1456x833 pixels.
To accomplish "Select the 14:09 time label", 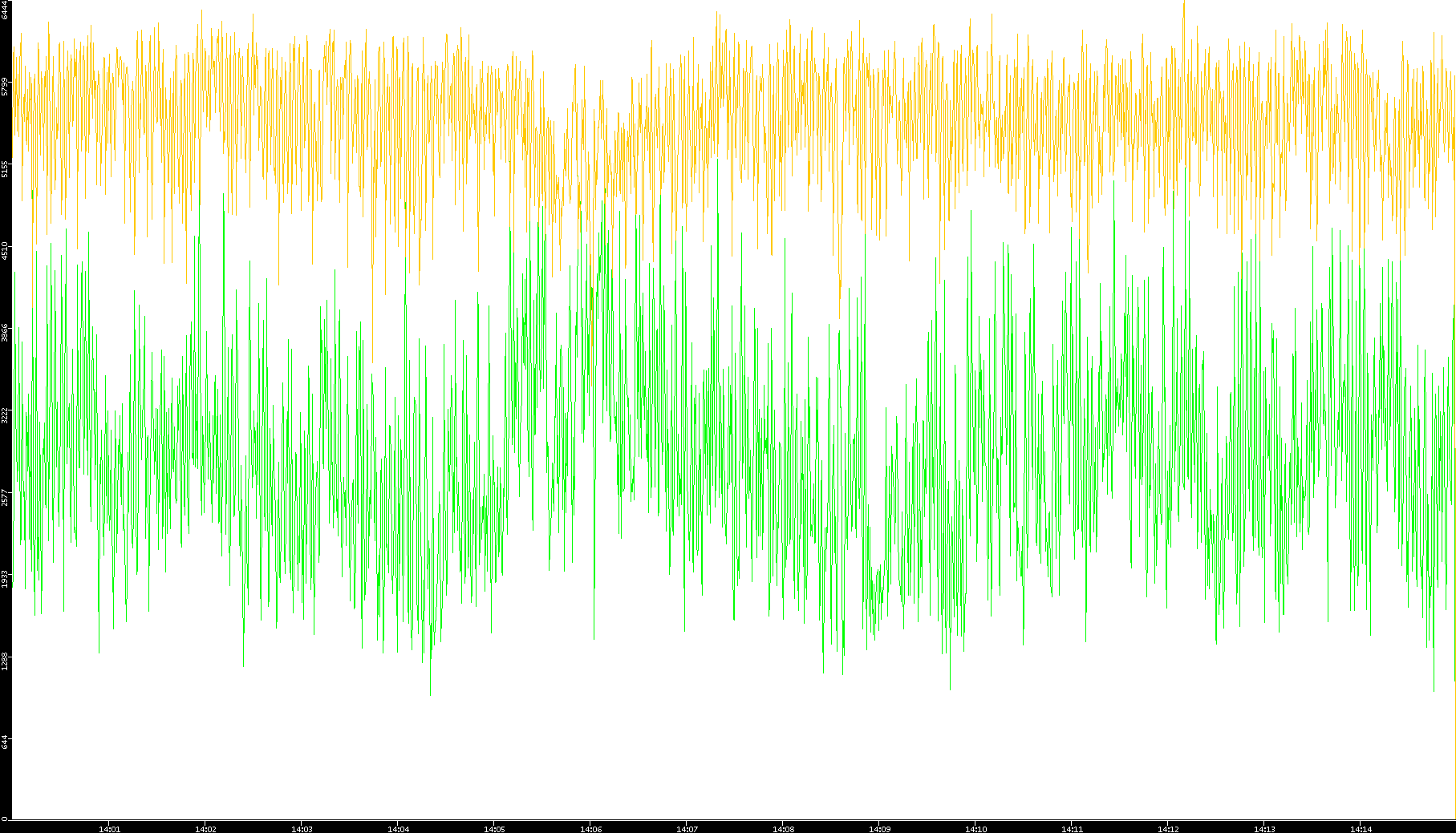I will (x=879, y=829).
